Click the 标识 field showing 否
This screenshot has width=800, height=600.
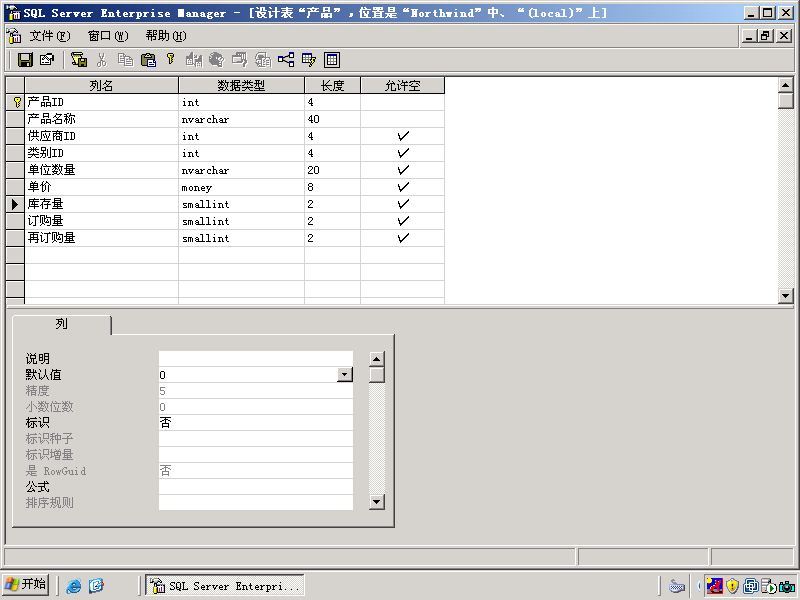[x=256, y=422]
